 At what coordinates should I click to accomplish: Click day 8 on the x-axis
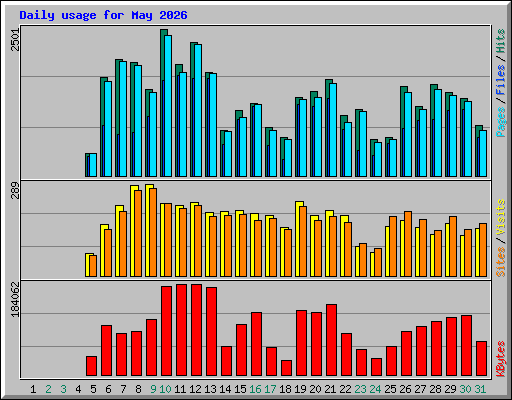tap(138, 389)
